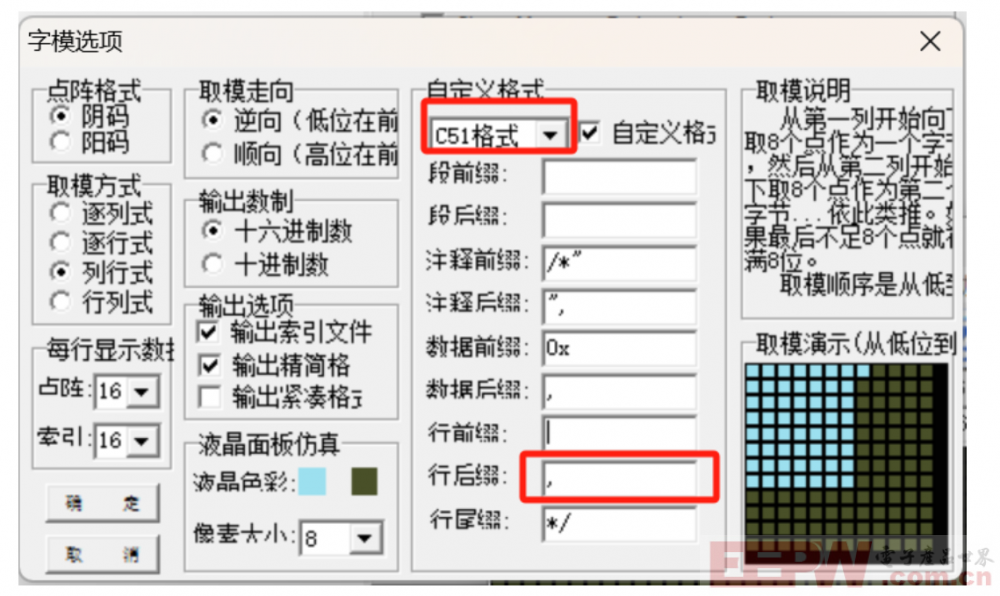Click the 数据后缀 input field

[619, 391]
